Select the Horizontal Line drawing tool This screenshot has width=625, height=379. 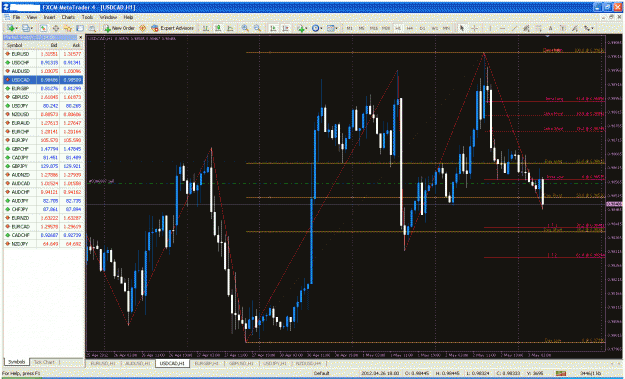pyautogui.click(x=502, y=28)
